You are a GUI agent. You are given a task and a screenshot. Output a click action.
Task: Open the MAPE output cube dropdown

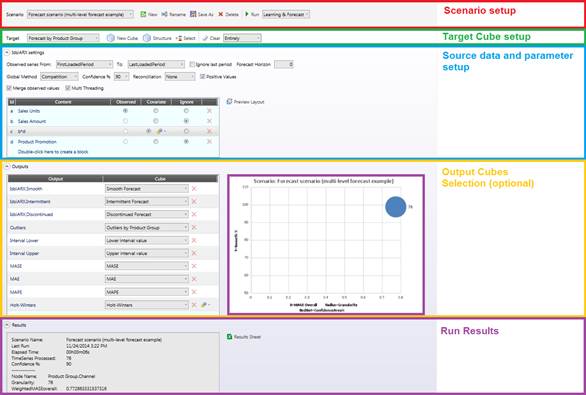coord(146,292)
